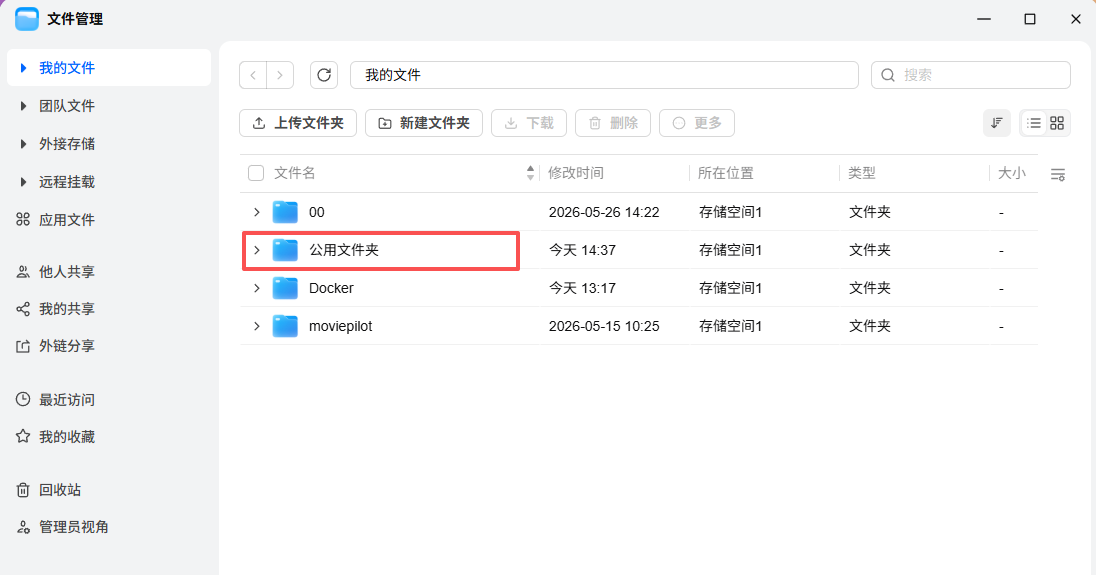Click the 所在位置 column header
The width and height of the screenshot is (1096, 575).
(x=726, y=173)
